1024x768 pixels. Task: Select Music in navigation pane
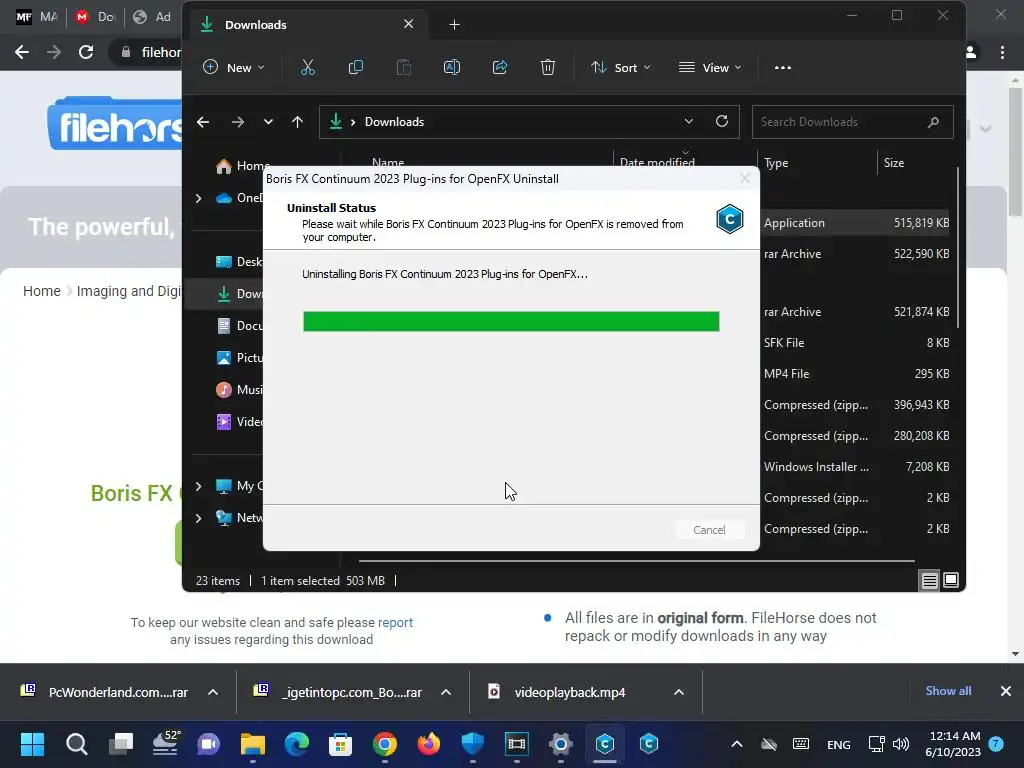coord(240,390)
